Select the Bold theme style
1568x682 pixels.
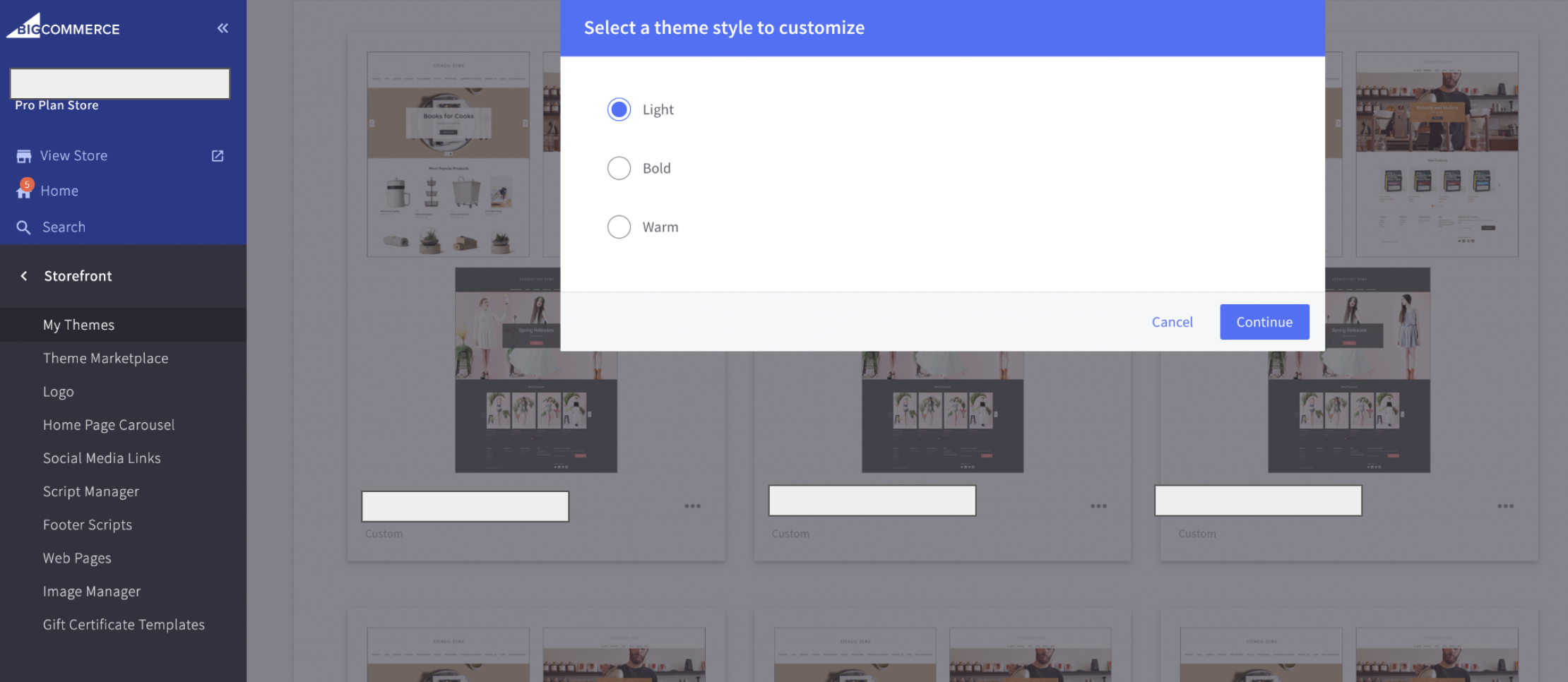pos(619,168)
